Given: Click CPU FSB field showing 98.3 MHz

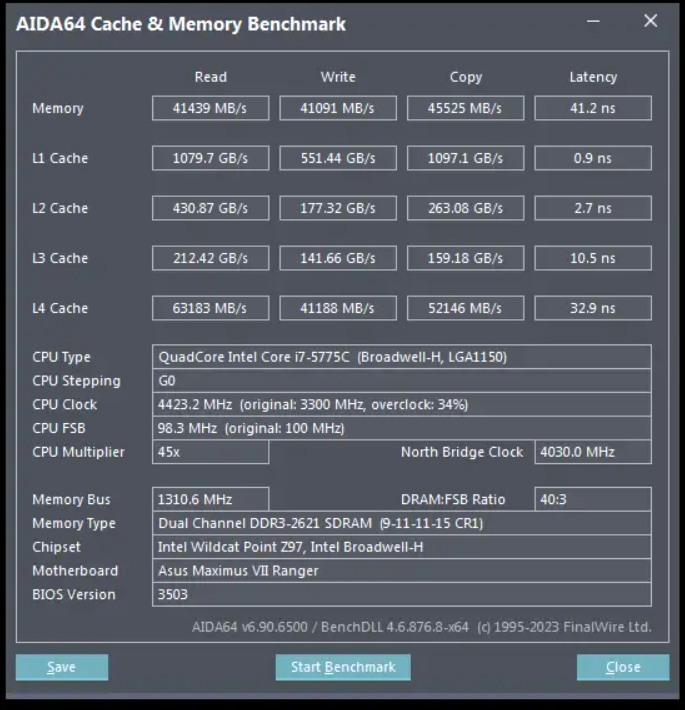Looking at the screenshot, I should point(402,428).
